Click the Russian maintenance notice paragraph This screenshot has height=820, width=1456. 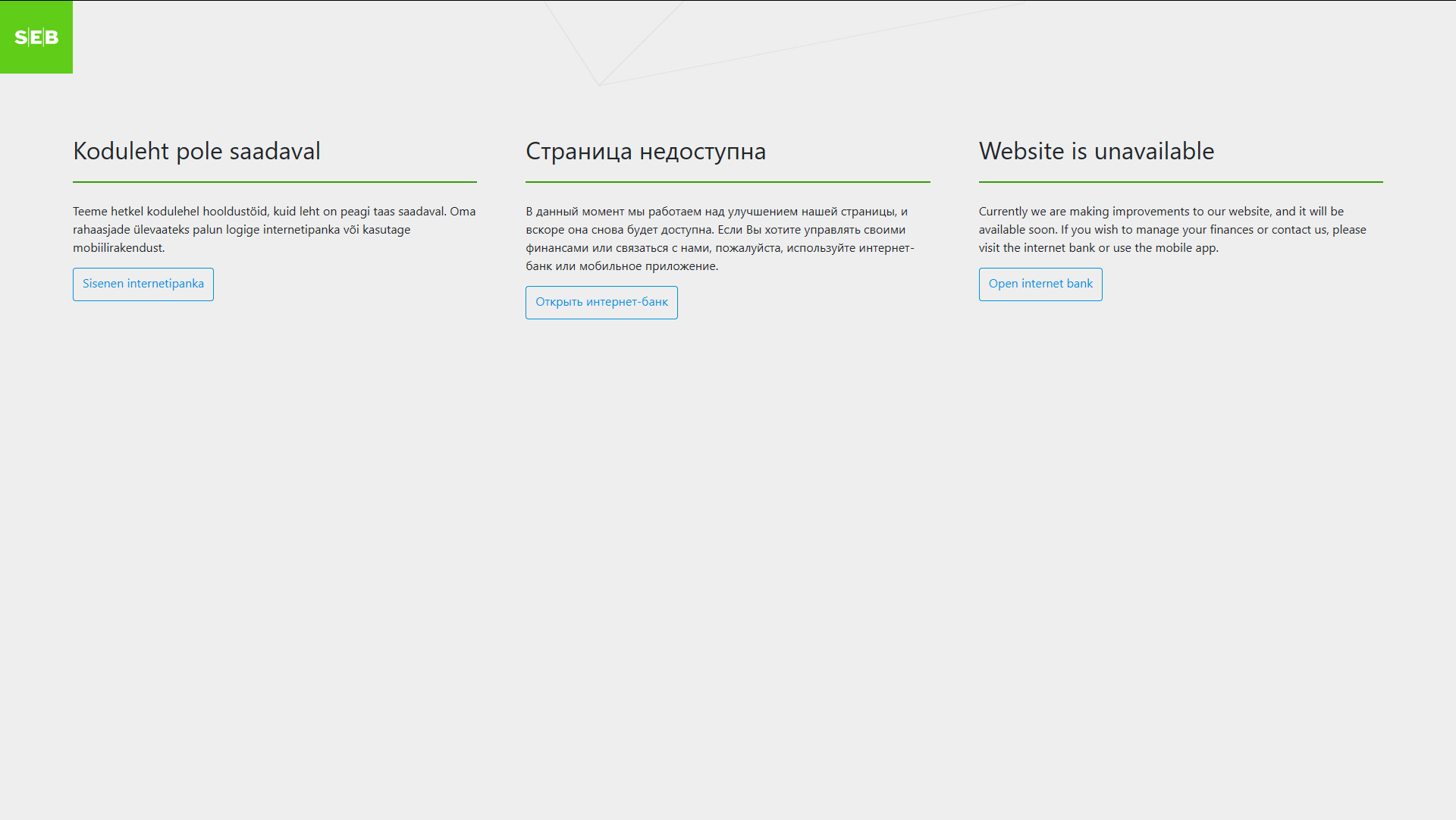click(719, 238)
